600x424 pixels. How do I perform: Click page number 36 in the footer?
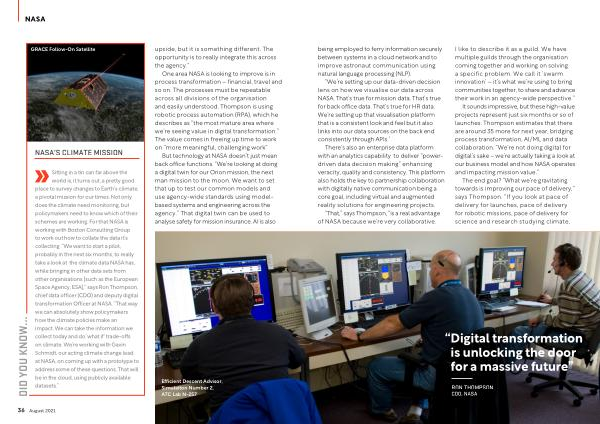point(21,410)
